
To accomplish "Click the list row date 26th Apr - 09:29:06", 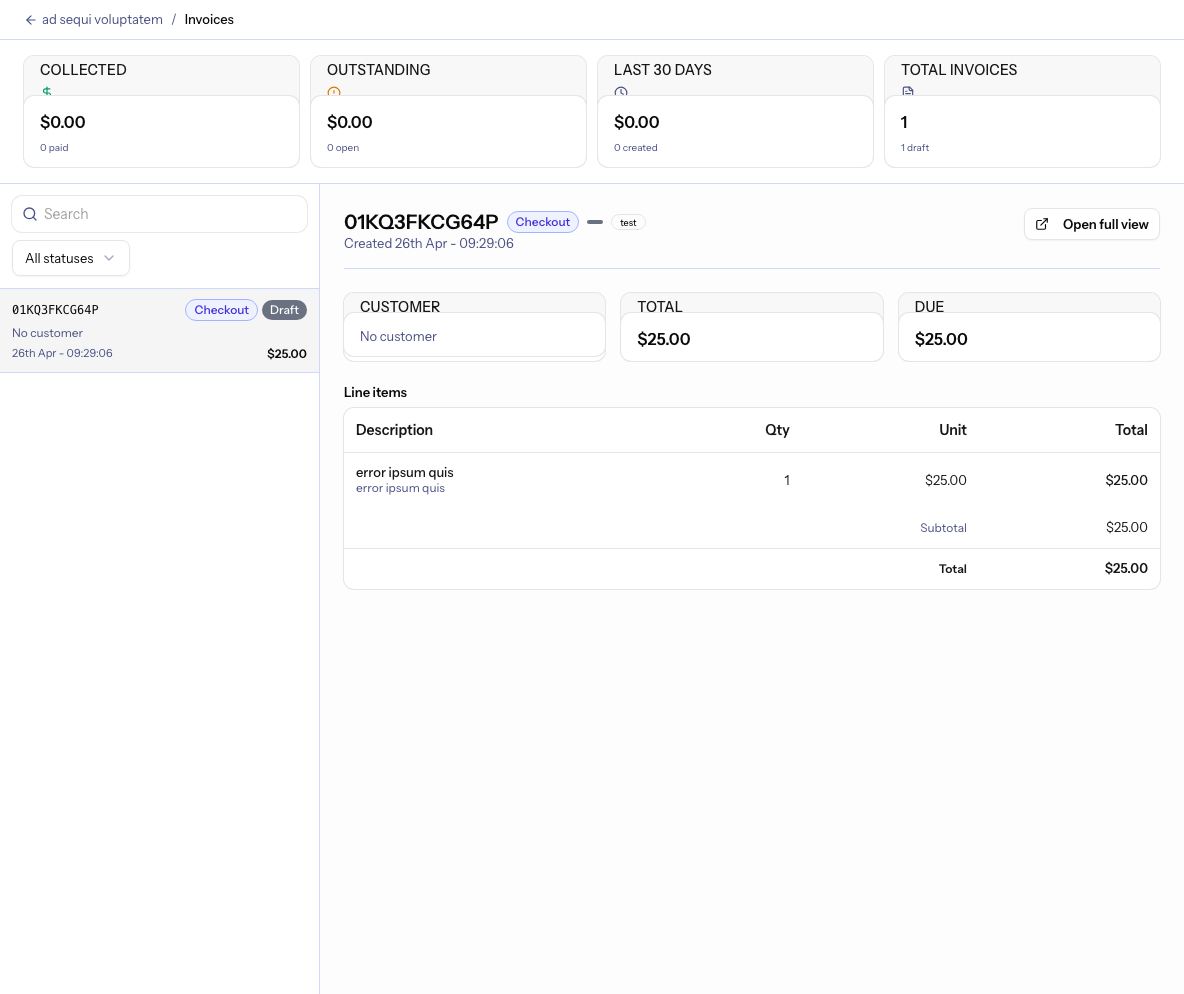I will tap(62, 353).
